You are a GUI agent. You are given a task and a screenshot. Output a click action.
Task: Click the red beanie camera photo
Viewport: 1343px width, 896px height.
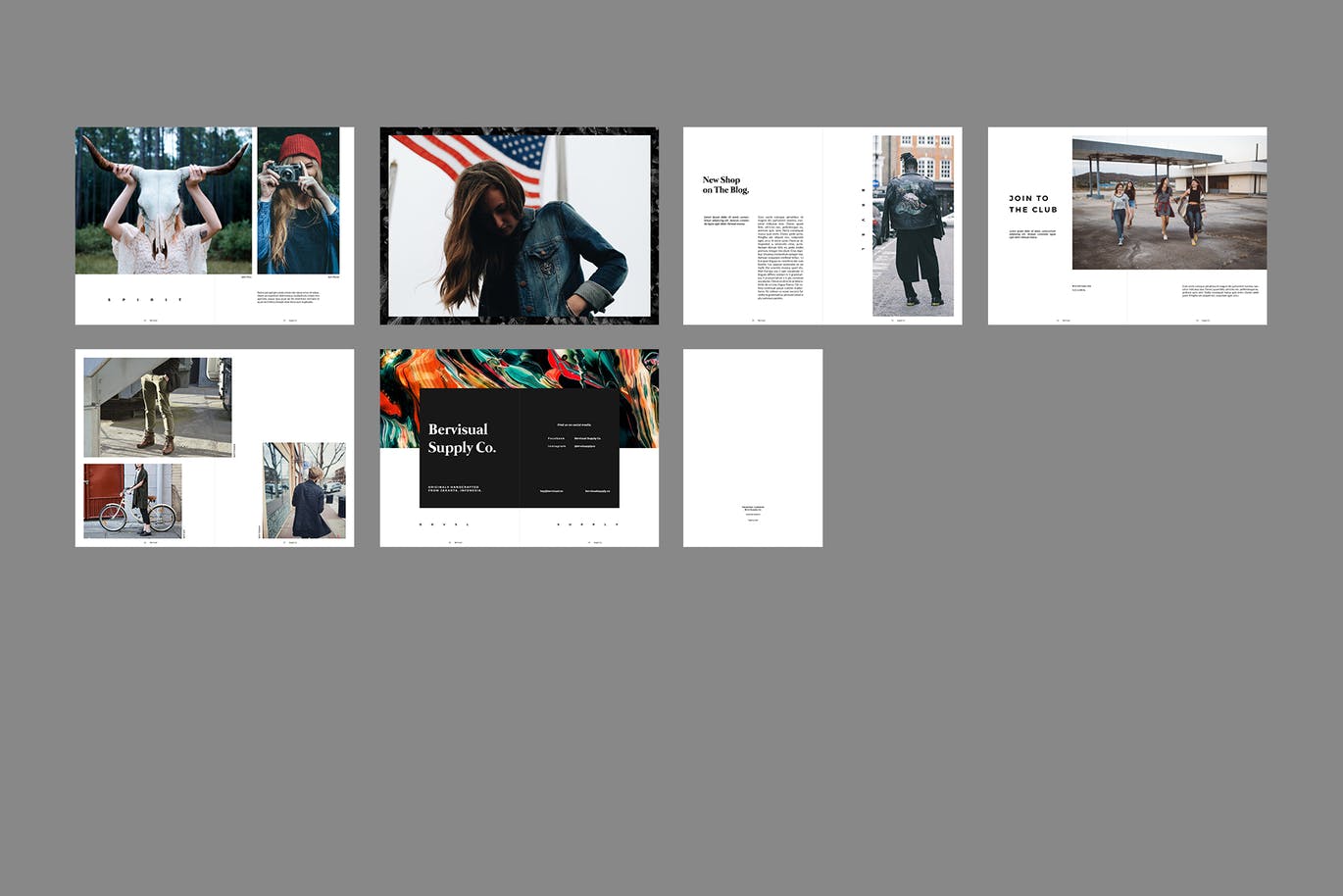tap(298, 201)
